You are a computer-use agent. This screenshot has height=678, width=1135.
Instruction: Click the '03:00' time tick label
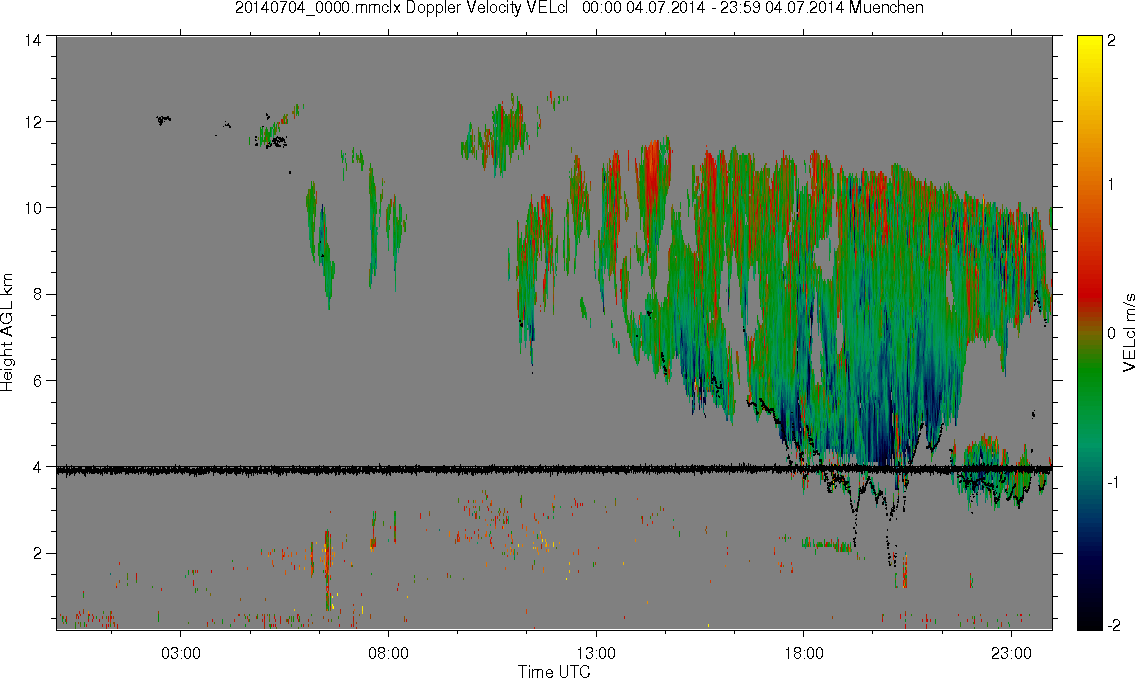(180, 653)
